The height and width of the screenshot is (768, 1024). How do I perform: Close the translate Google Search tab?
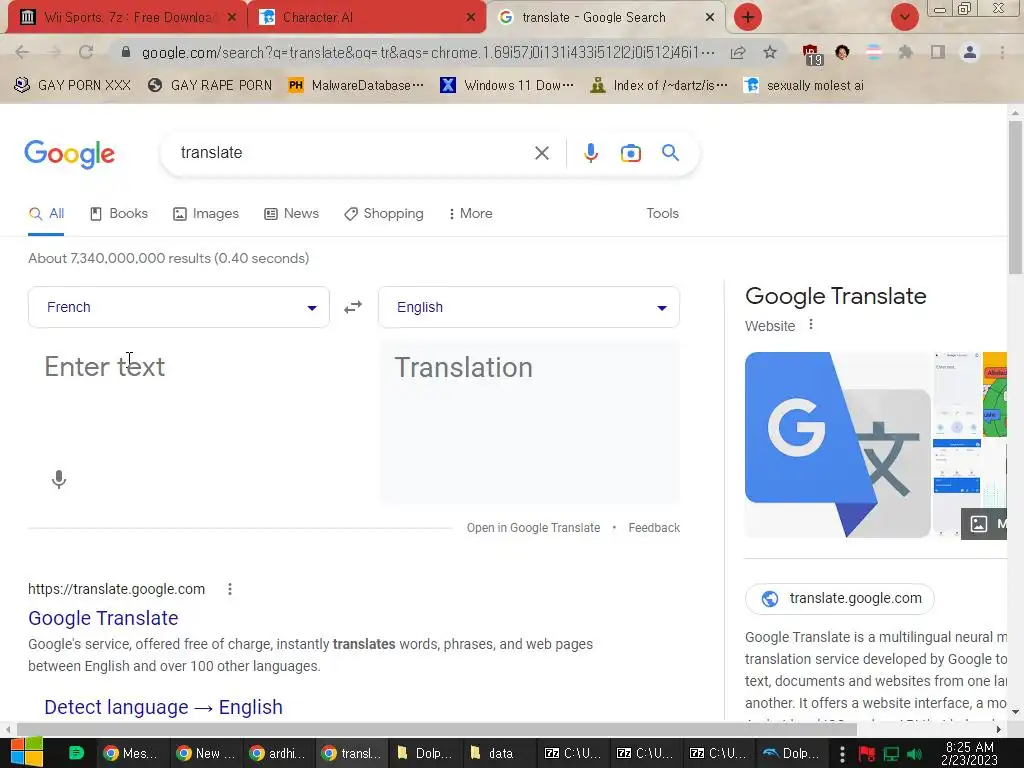point(710,18)
